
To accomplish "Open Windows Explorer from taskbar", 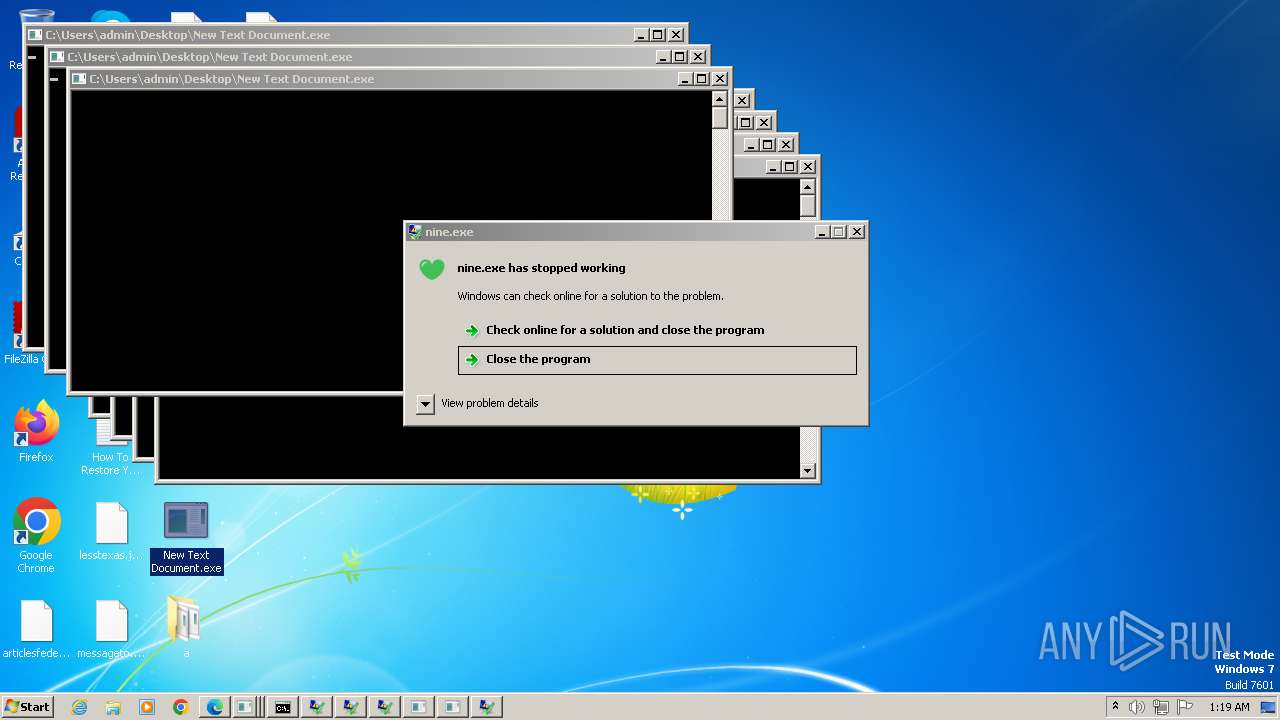I will point(113,707).
